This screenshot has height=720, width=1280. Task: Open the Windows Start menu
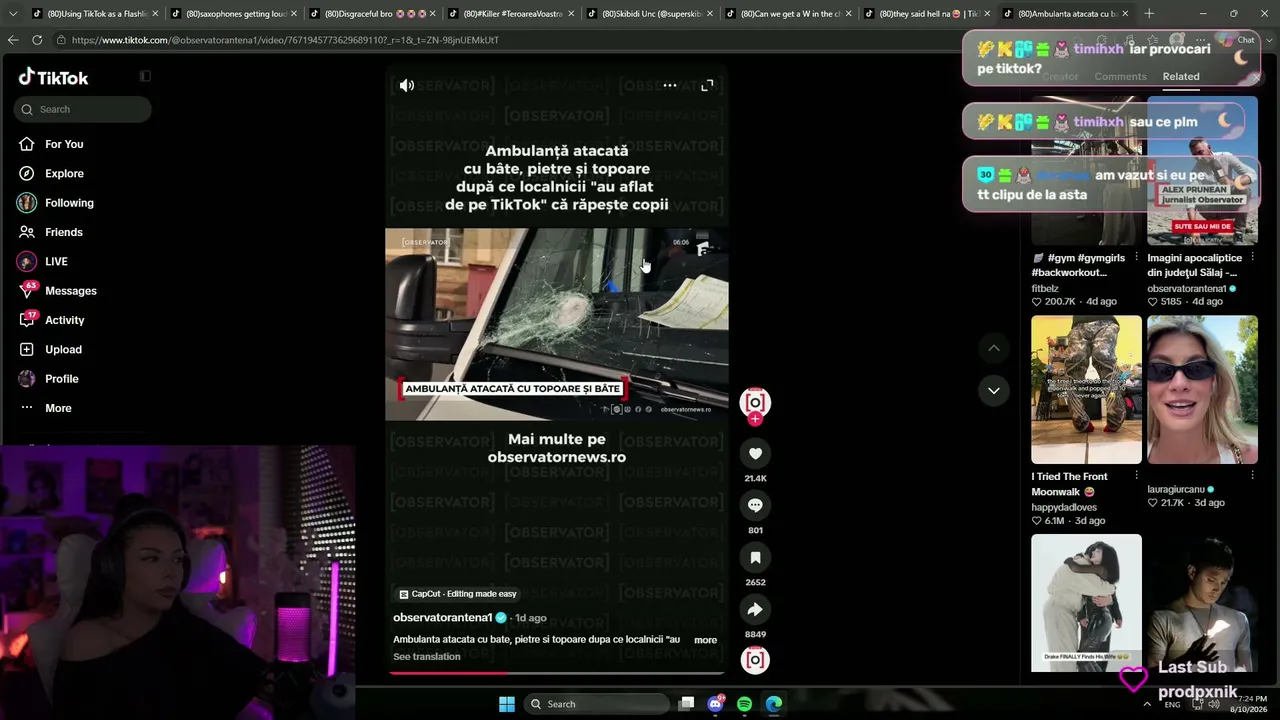tap(507, 704)
